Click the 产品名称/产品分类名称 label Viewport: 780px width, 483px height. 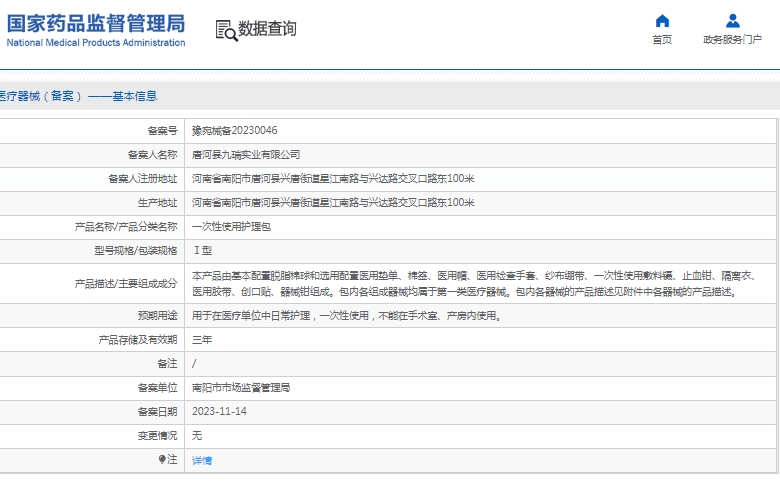[126, 227]
